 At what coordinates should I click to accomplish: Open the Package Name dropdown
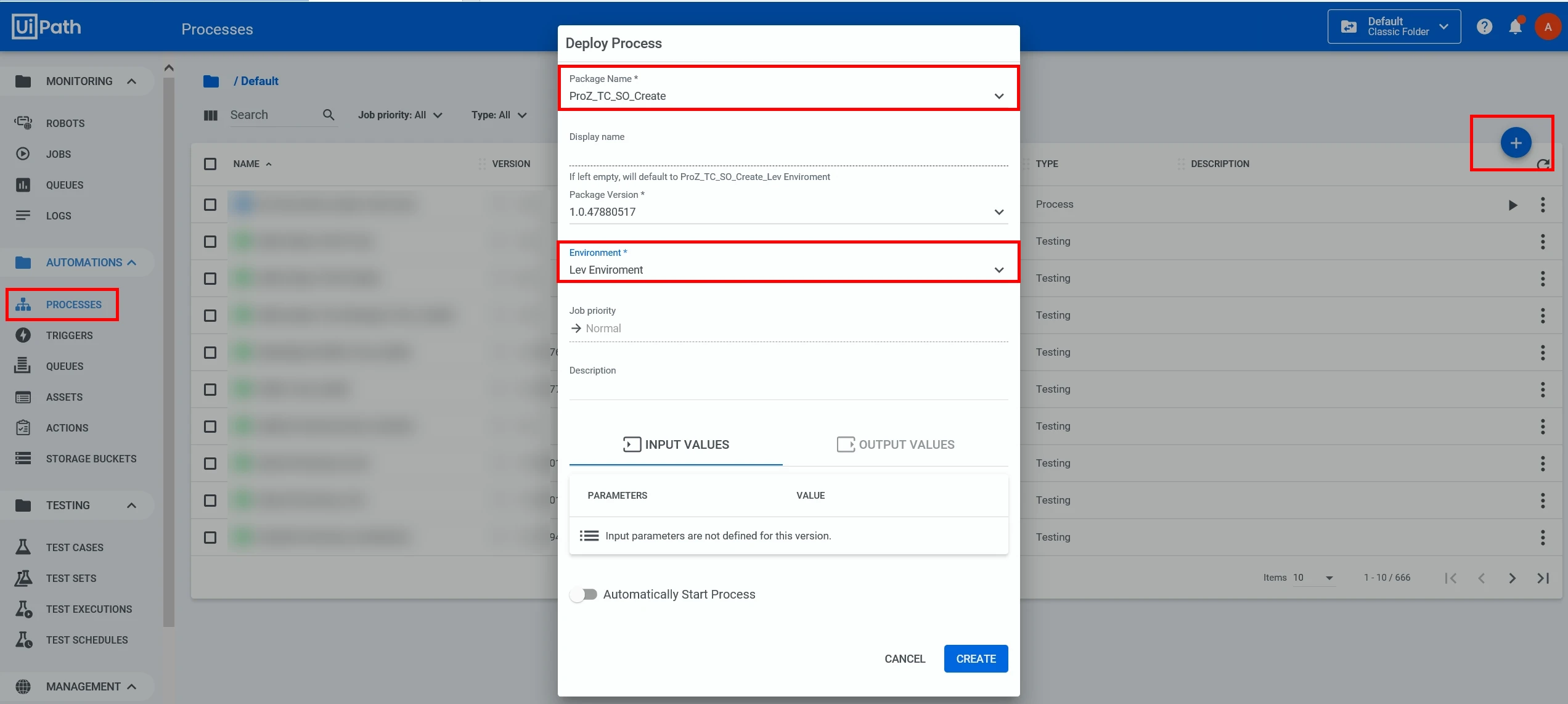788,89
